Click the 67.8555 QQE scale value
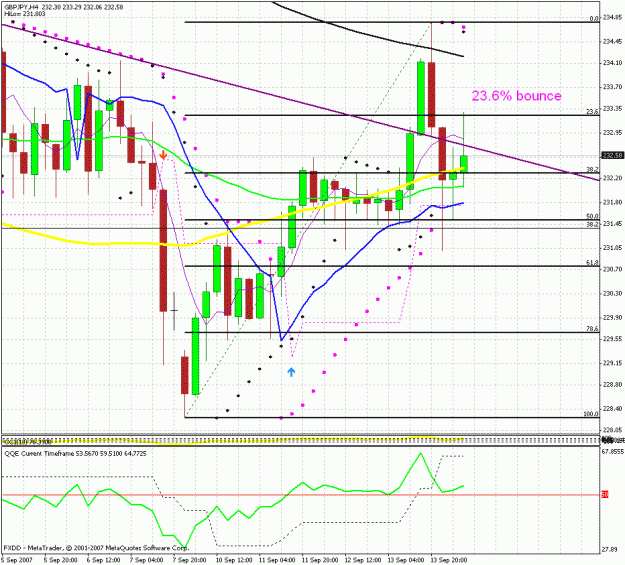The image size is (625, 565). (x=611, y=451)
